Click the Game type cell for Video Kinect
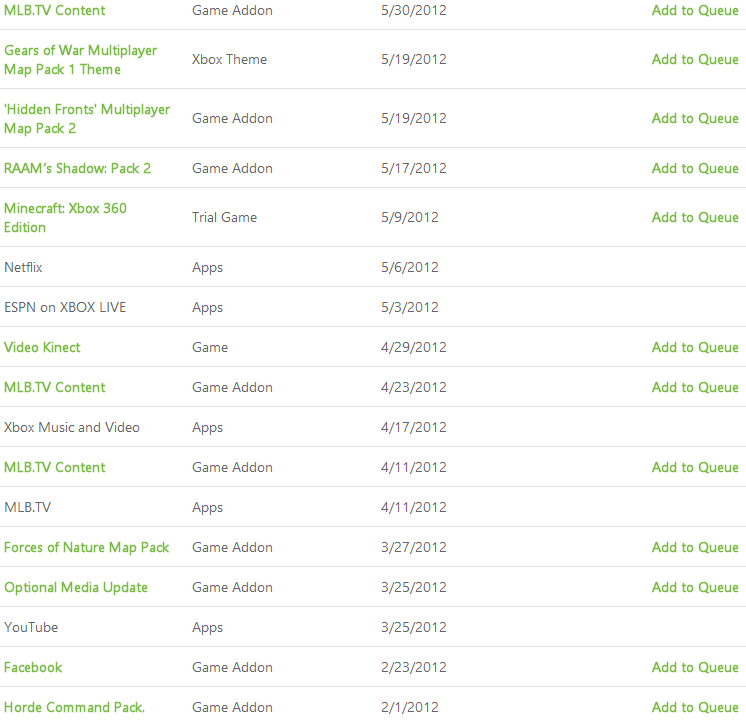Screen dimensions: 746x722 click(x=210, y=347)
